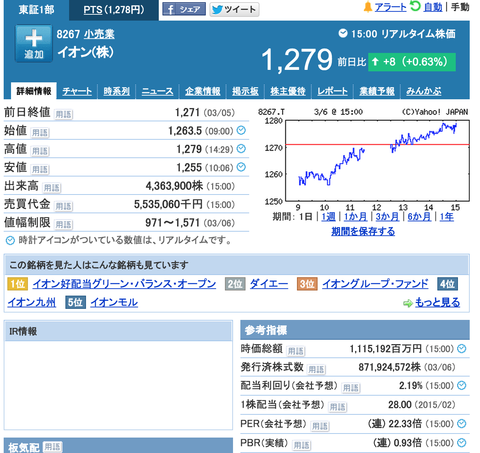Click the 用語 glossary icon beside PBR
The height and width of the screenshot is (453, 480).
click(301, 445)
